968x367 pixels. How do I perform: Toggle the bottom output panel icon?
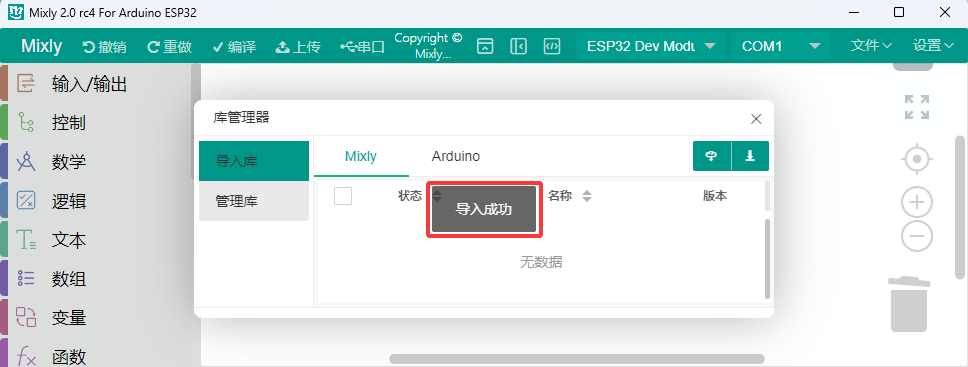tap(485, 46)
